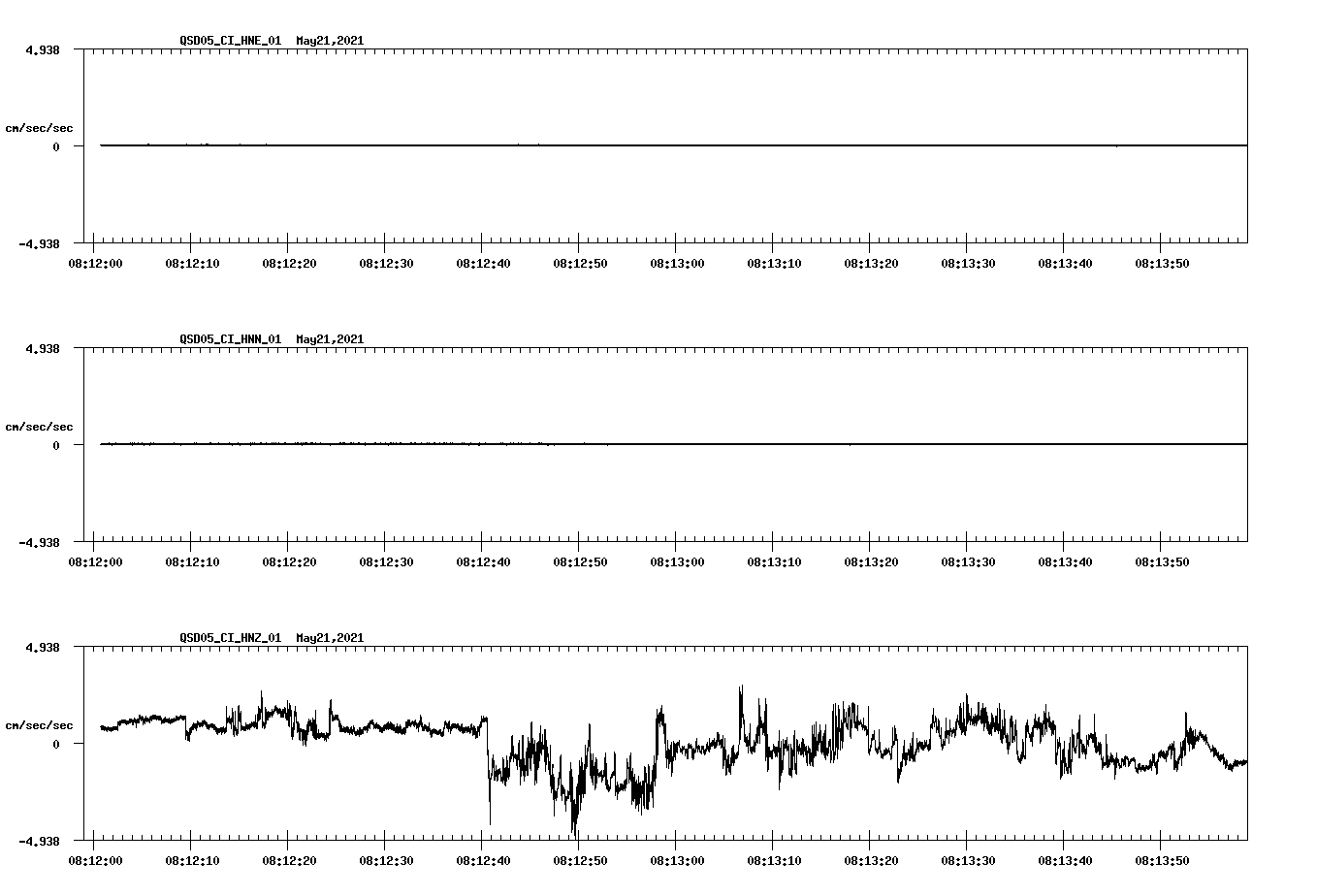
Task: Click the zero baseline value on middle panel
Action: pos(58,447)
